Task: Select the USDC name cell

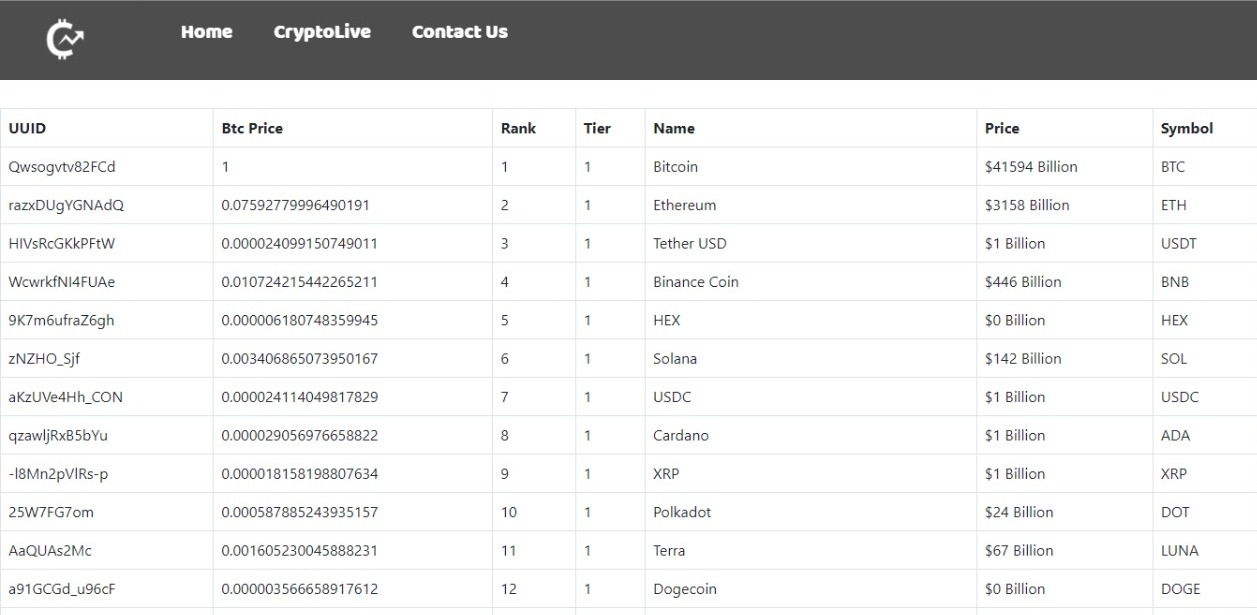Action: [x=811, y=397]
